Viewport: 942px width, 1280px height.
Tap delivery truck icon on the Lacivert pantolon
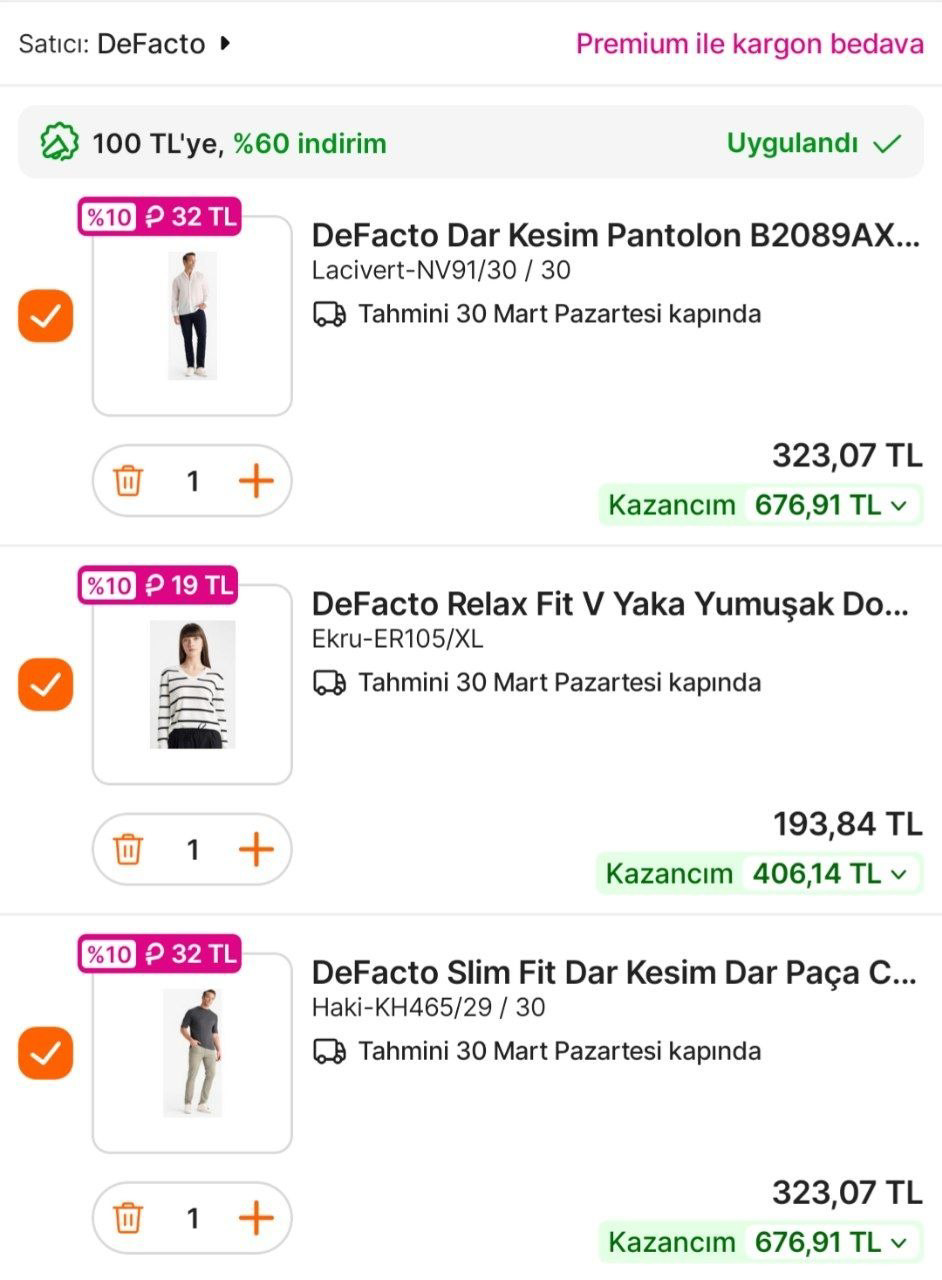[x=329, y=314]
